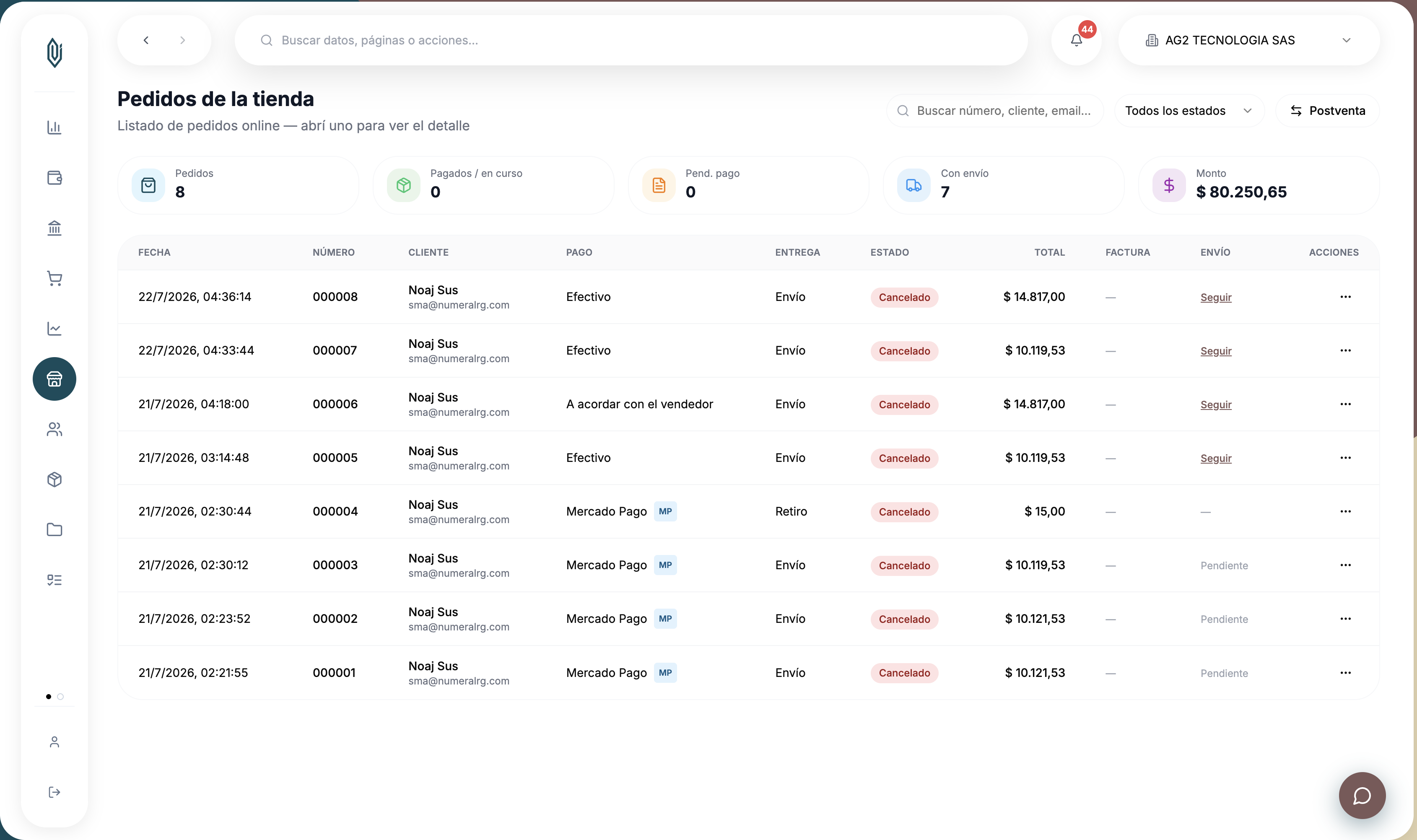The image size is (1417, 840).
Task: Click the Monto dollar sign icon
Action: [1169, 185]
